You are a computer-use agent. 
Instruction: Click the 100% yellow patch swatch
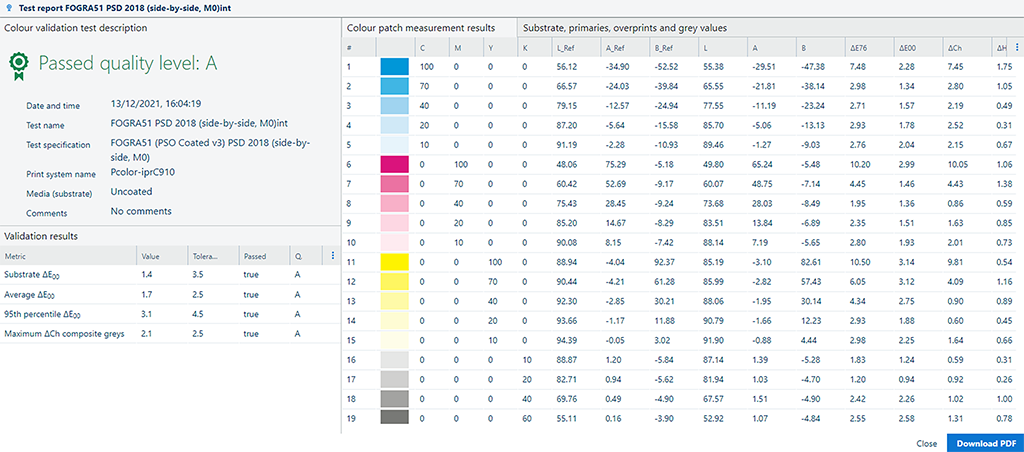click(395, 263)
